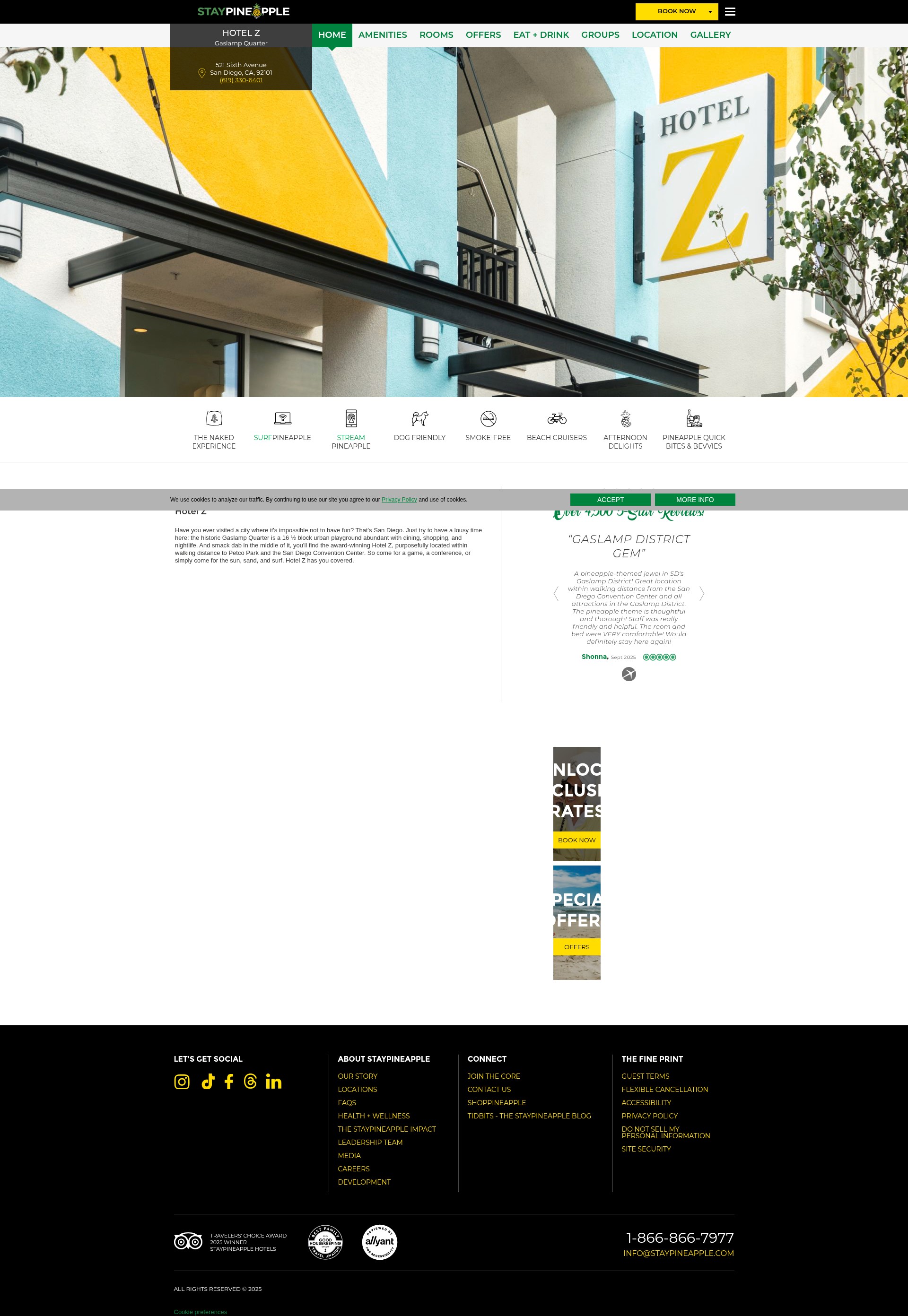Viewport: 908px width, 1316px height.
Task: Call the (619) 330-6401 phone link
Action: coord(241,80)
